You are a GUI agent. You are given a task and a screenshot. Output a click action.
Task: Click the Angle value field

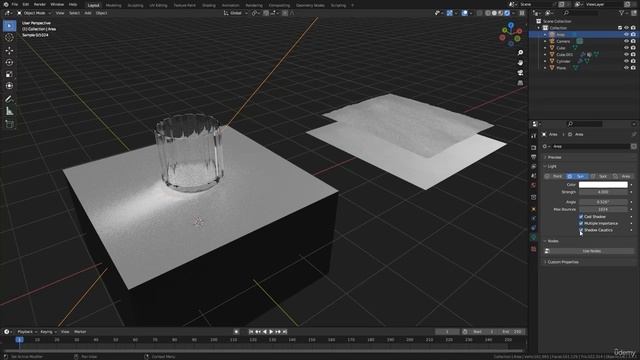click(603, 202)
